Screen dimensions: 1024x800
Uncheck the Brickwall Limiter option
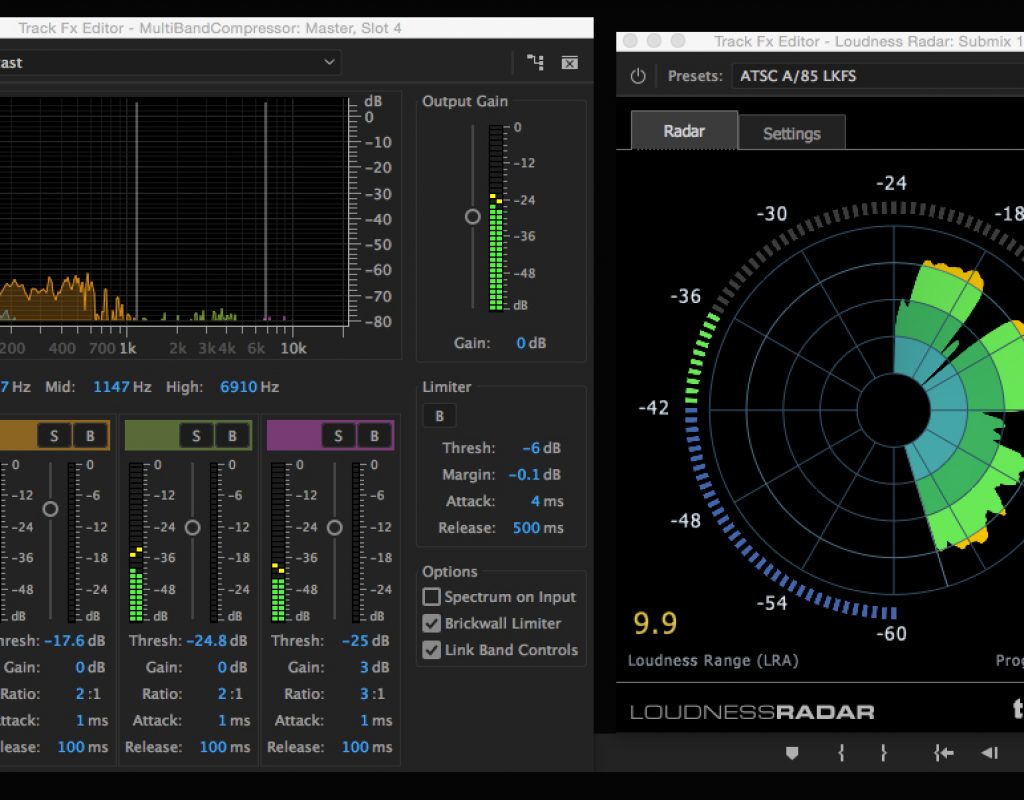coord(431,624)
